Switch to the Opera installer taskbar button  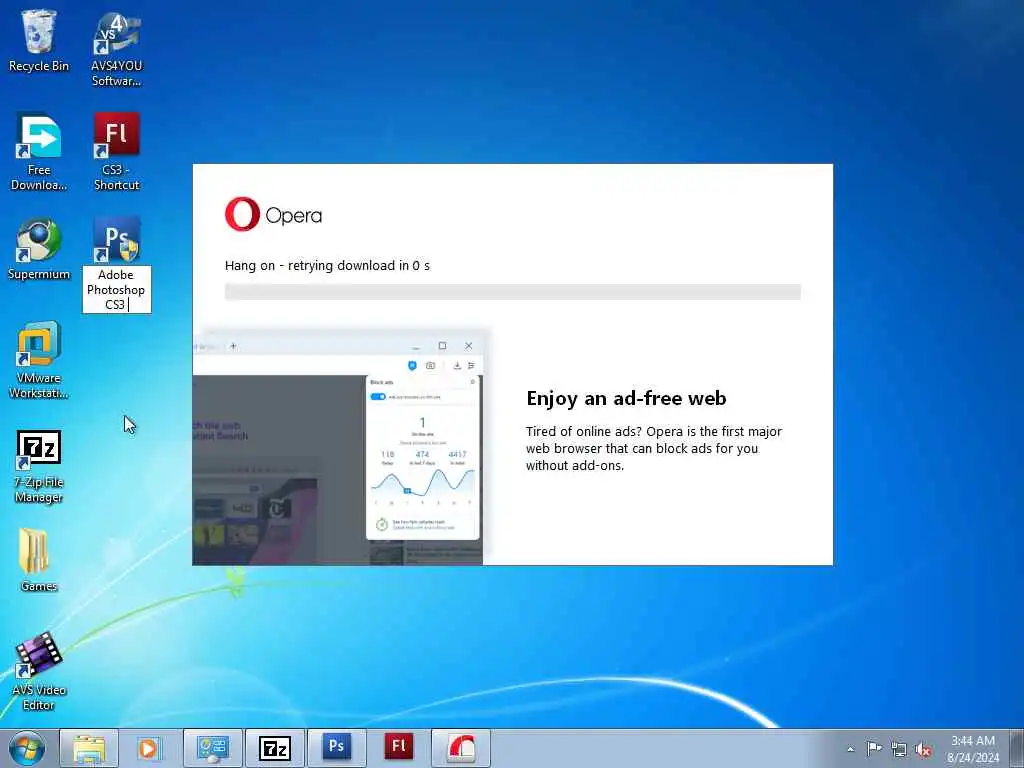(460, 748)
